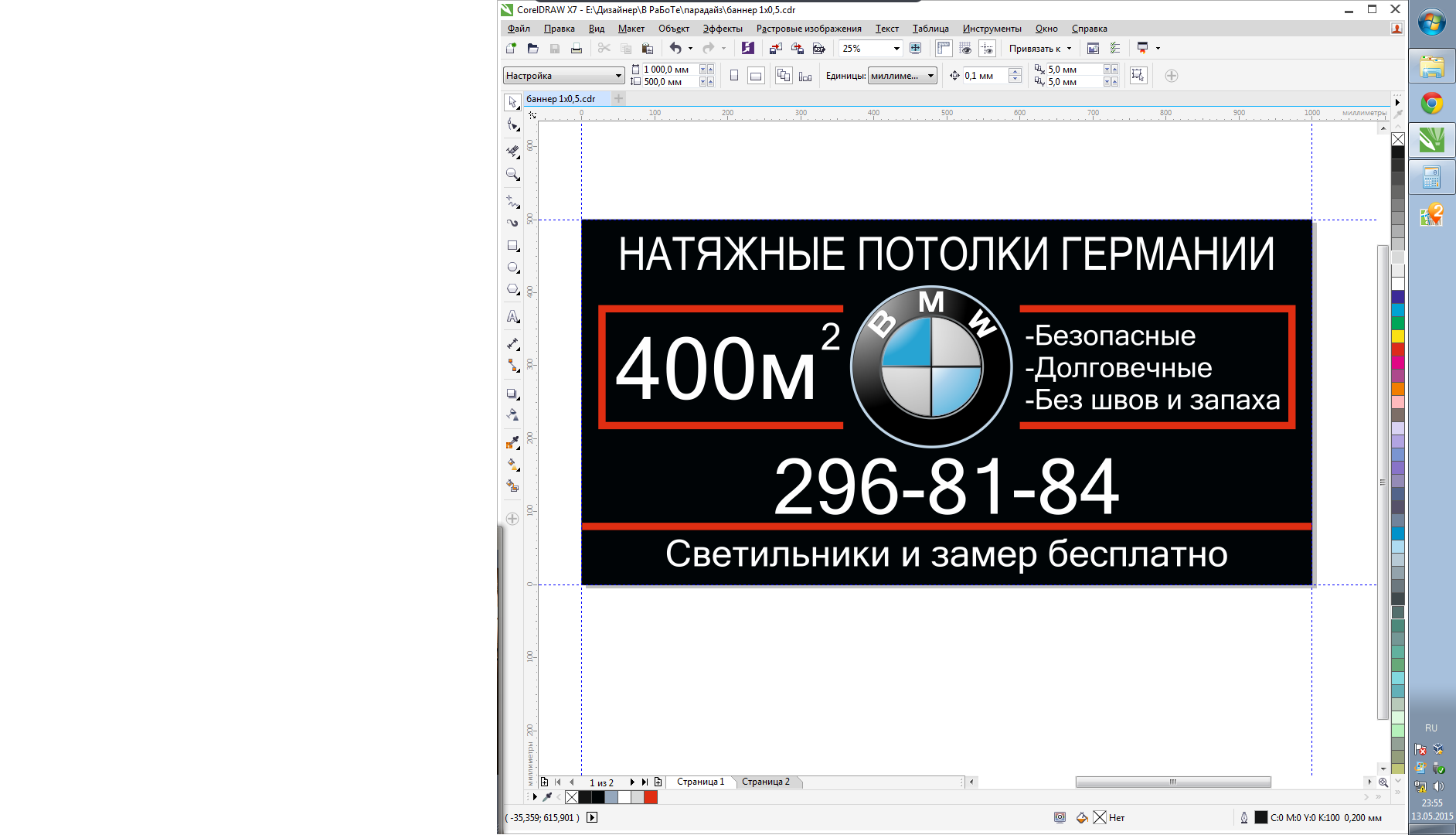Toggle the rulers display
This screenshot has width=1456, height=835.
click(944, 48)
